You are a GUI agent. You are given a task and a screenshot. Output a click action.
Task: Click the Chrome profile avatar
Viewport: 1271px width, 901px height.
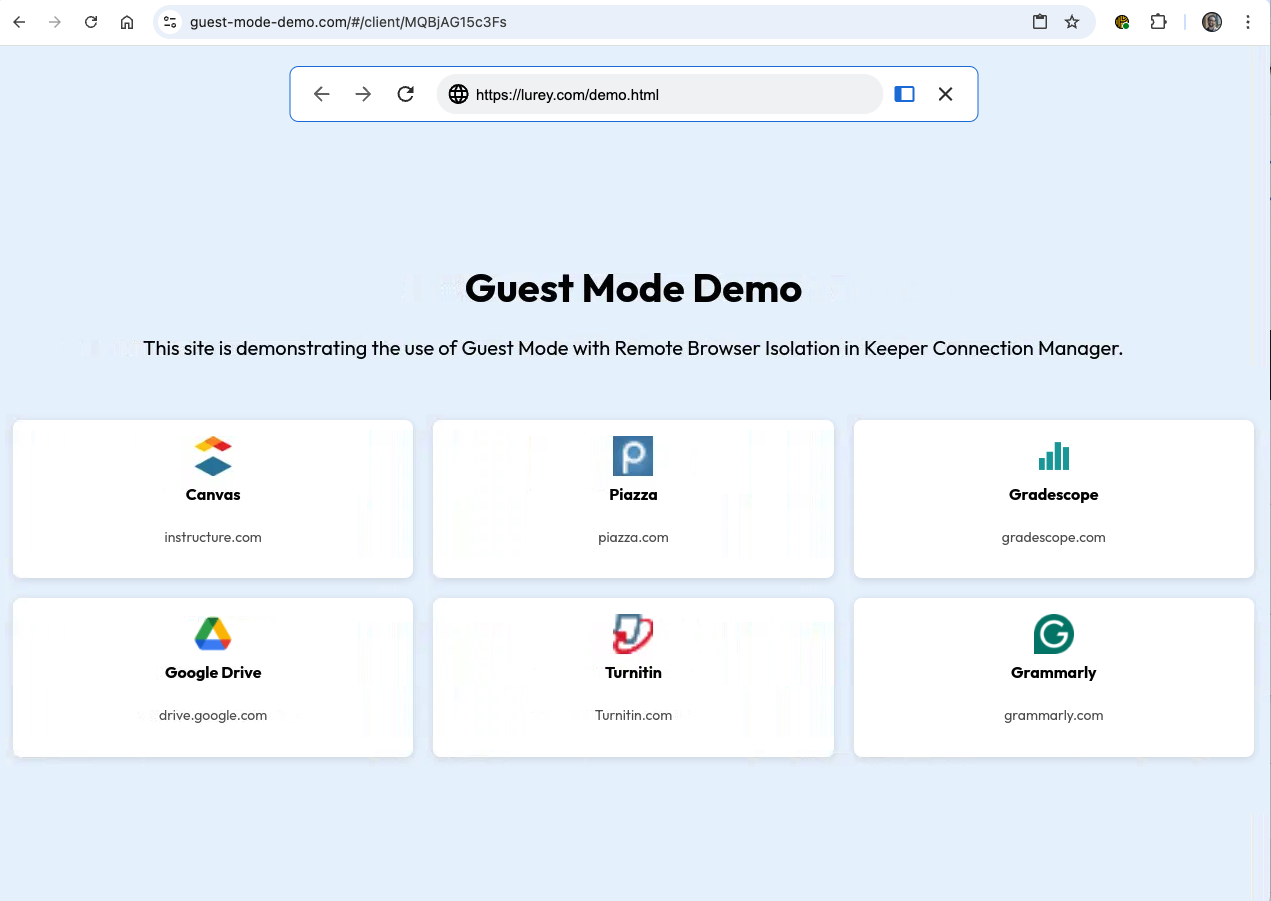click(x=1212, y=22)
